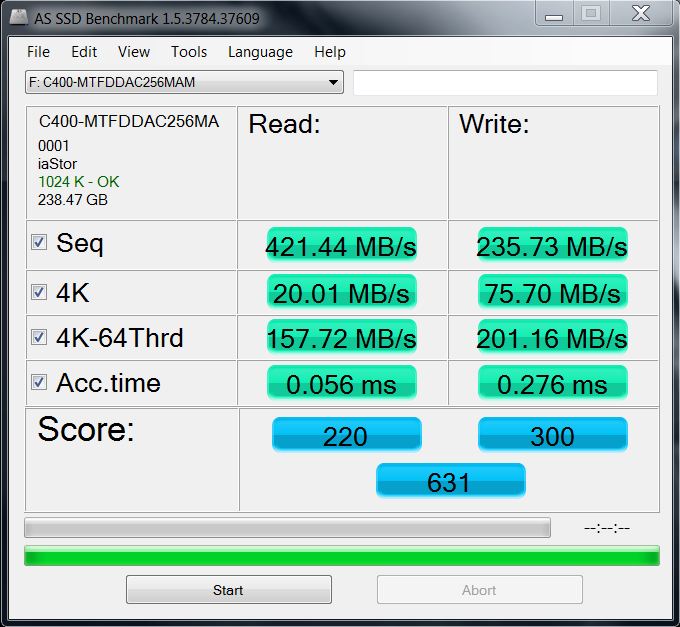Click the Score: label
The image size is (680, 627).
click(86, 429)
